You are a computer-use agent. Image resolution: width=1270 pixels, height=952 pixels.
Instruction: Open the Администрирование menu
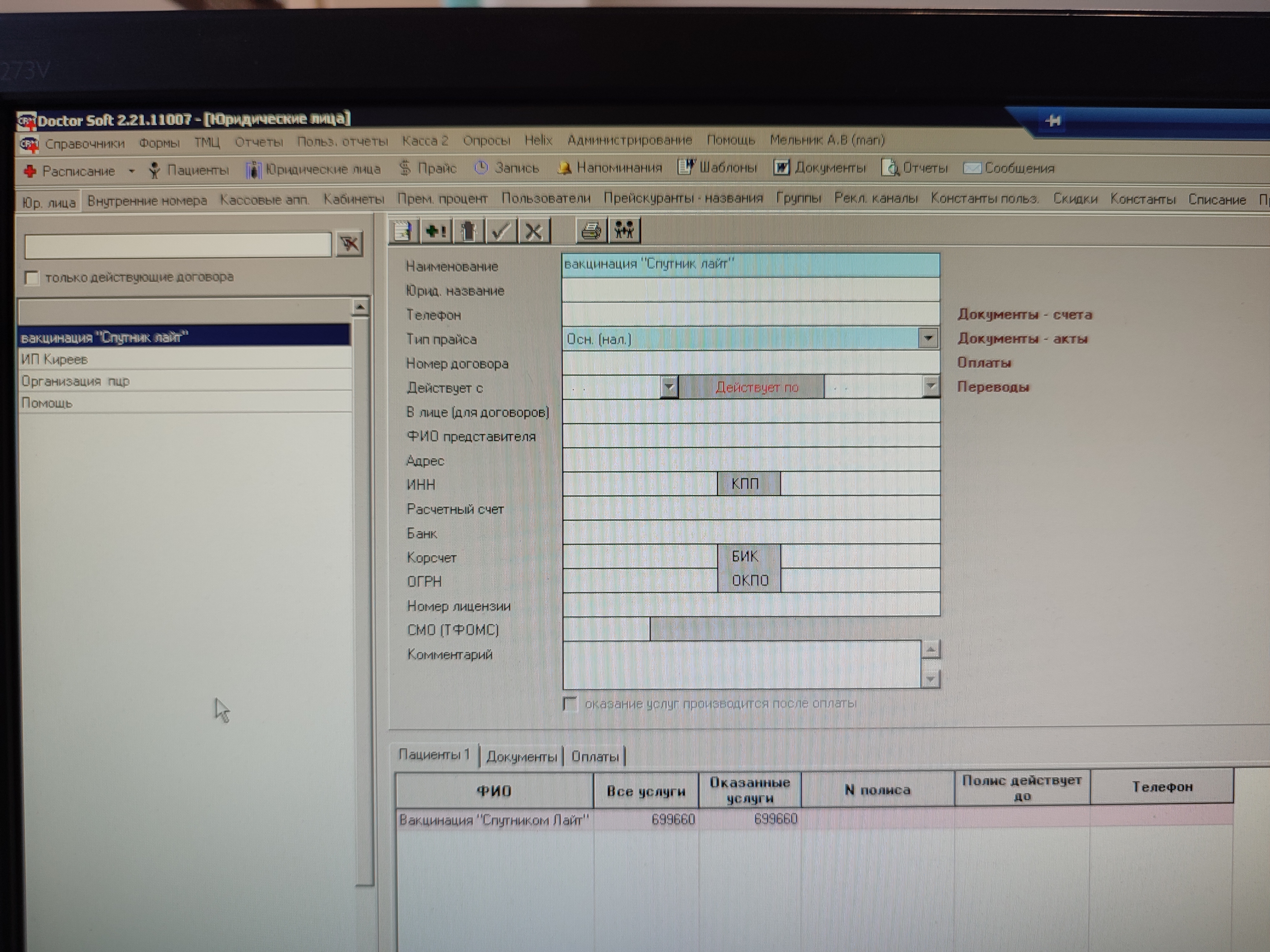pyautogui.click(x=629, y=140)
